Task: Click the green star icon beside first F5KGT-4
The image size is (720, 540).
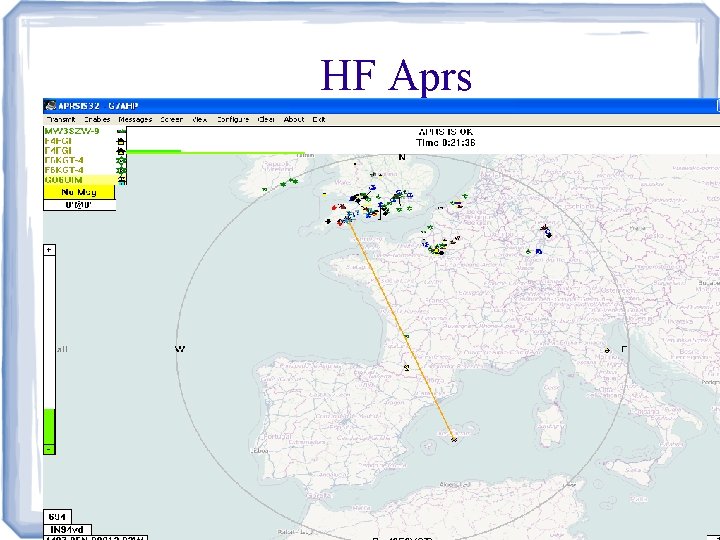Action: (122, 160)
